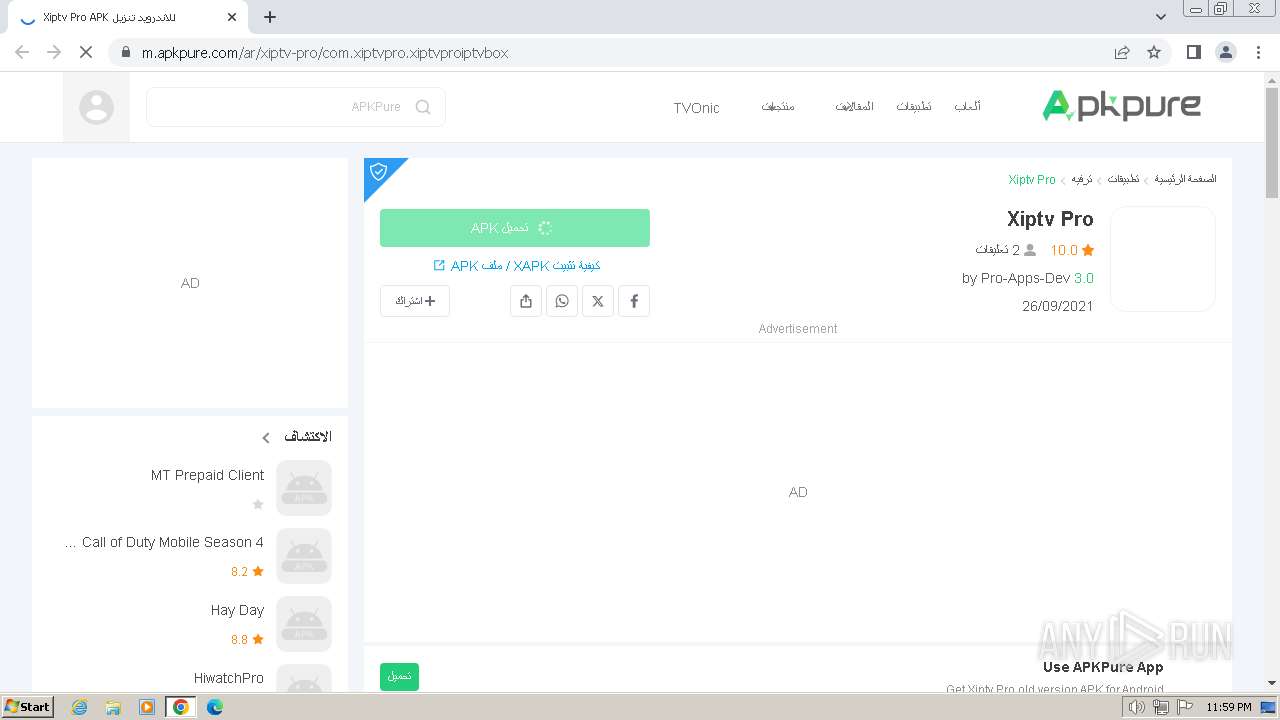This screenshot has height=720, width=1280.
Task: Click the browser address bar URL
Action: click(325, 53)
